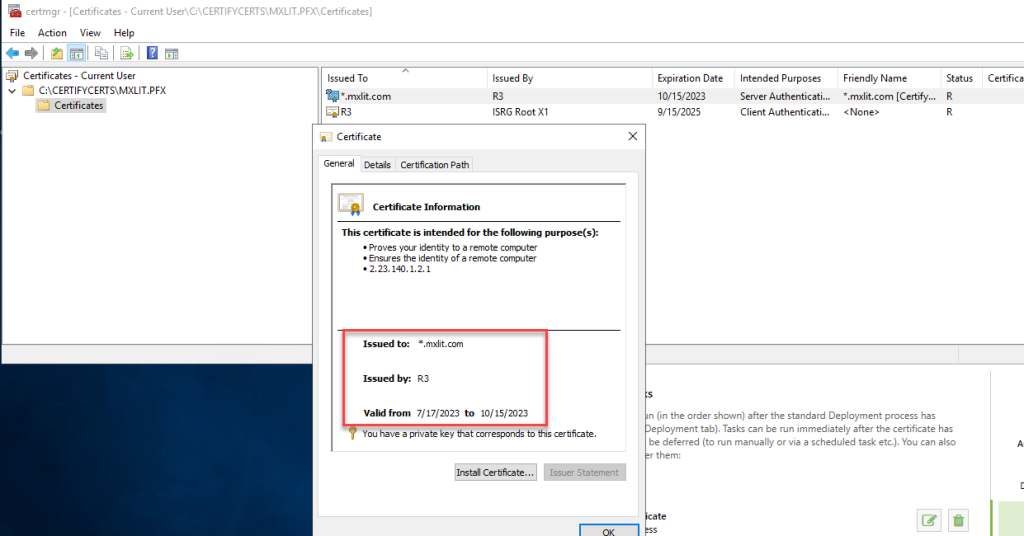
Task: Toggle Show/Hide Console Tree toolbar icon
Action: [76, 53]
